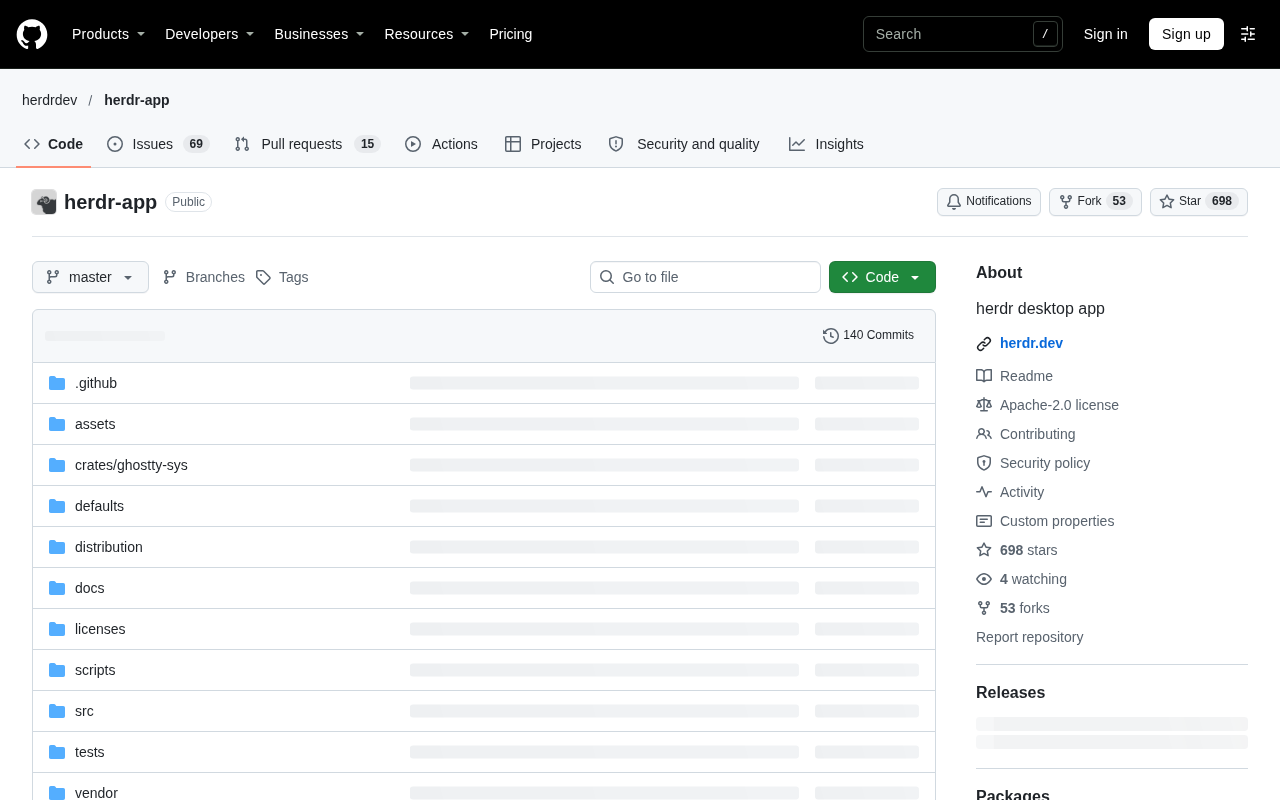Click the folder icon beside distribution
1280x800 pixels.
click(57, 547)
